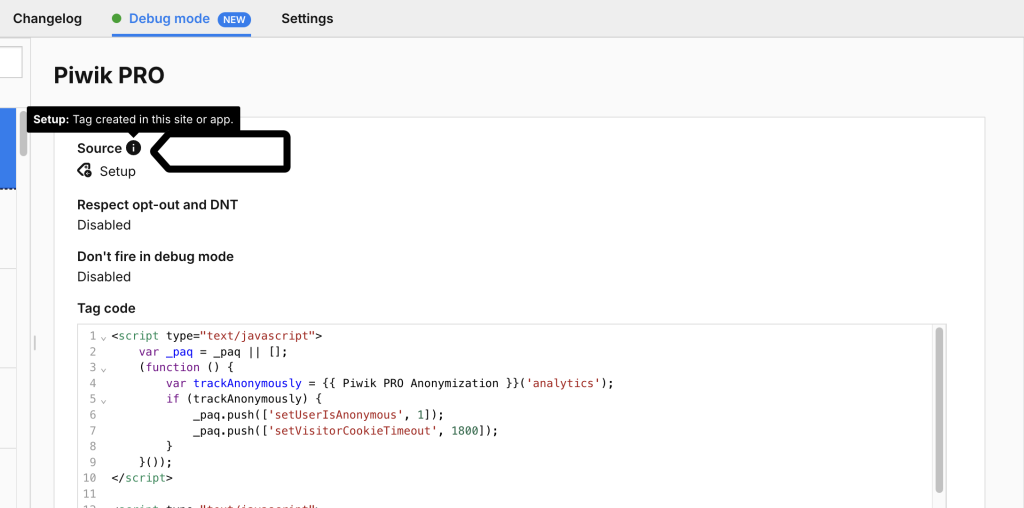Click Disabled under Respect opt-out and DNT

click(104, 225)
